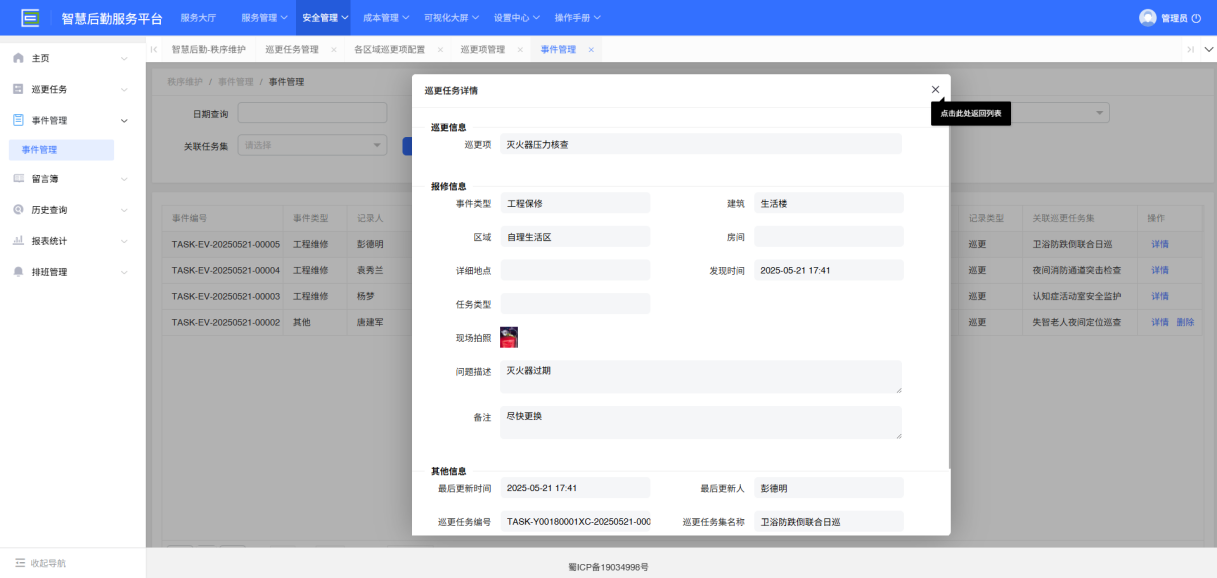Click the 主页 home icon in sidebar
This screenshot has height=578, width=1217.
pyautogui.click(x=18, y=58)
